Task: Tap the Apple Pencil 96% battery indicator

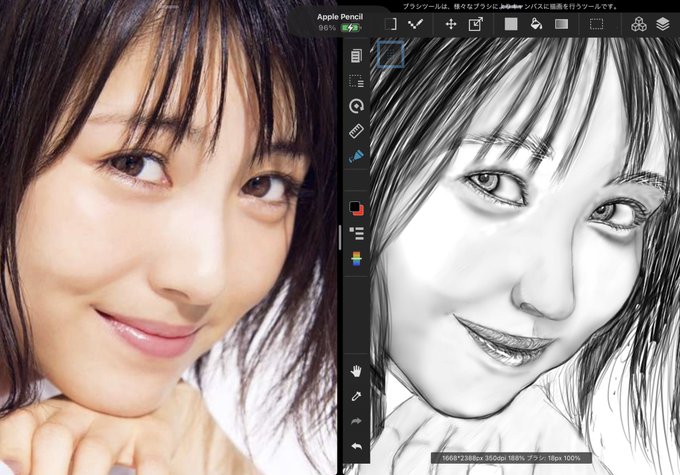Action: 340,23
